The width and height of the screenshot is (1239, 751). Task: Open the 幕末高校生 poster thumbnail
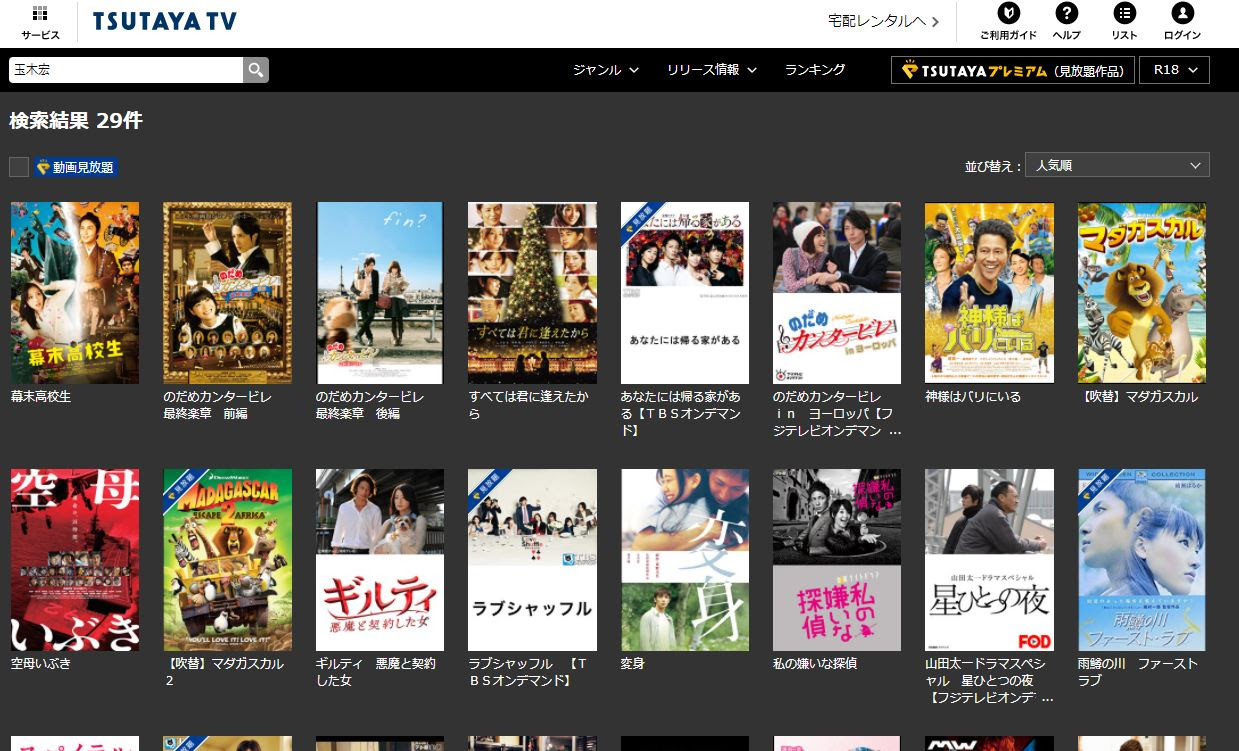click(75, 293)
